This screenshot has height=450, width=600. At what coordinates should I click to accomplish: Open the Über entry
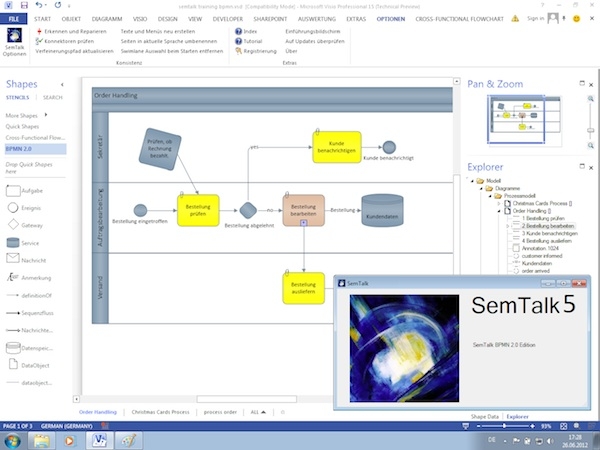click(x=291, y=51)
